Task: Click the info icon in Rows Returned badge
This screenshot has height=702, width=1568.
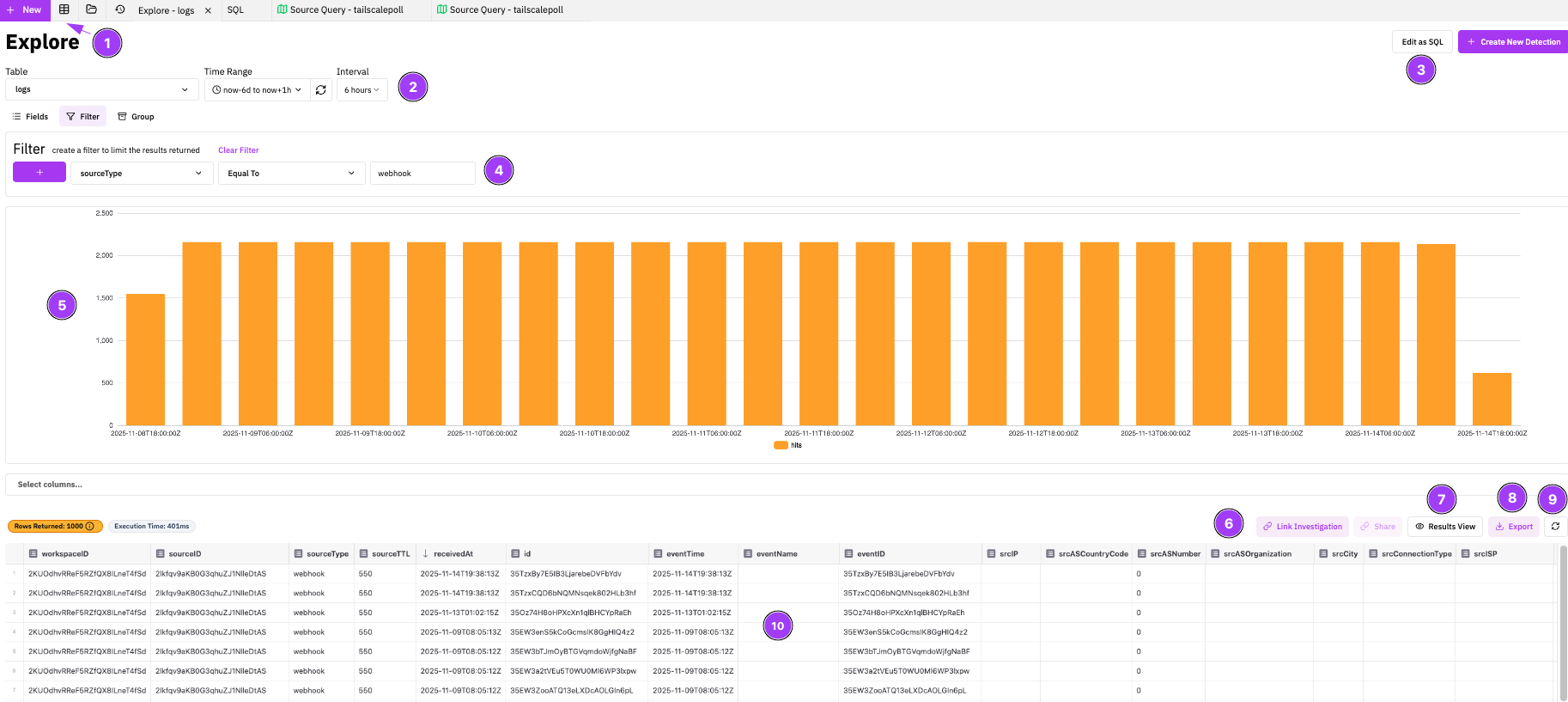Action: [90, 526]
